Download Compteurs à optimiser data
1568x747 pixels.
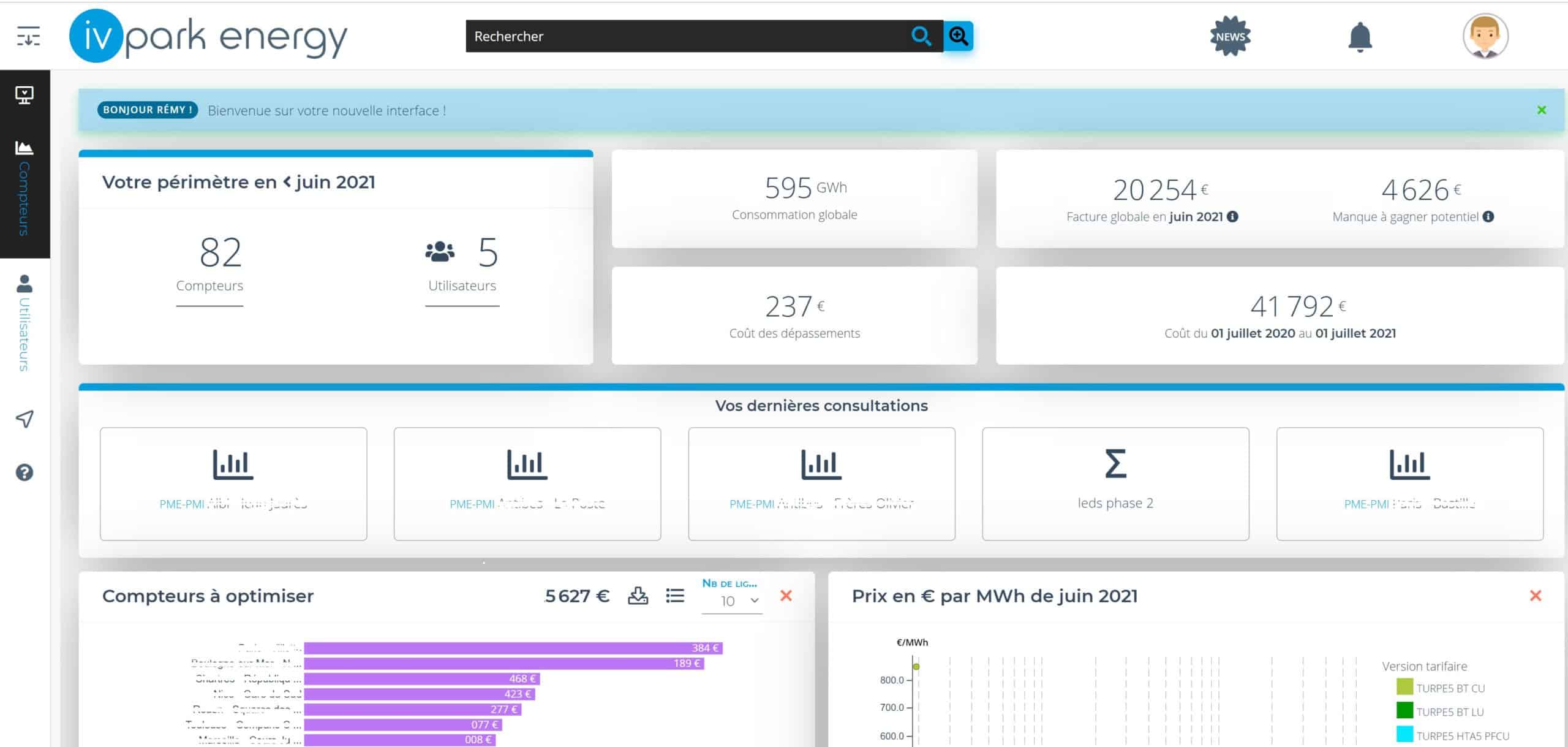[638, 596]
